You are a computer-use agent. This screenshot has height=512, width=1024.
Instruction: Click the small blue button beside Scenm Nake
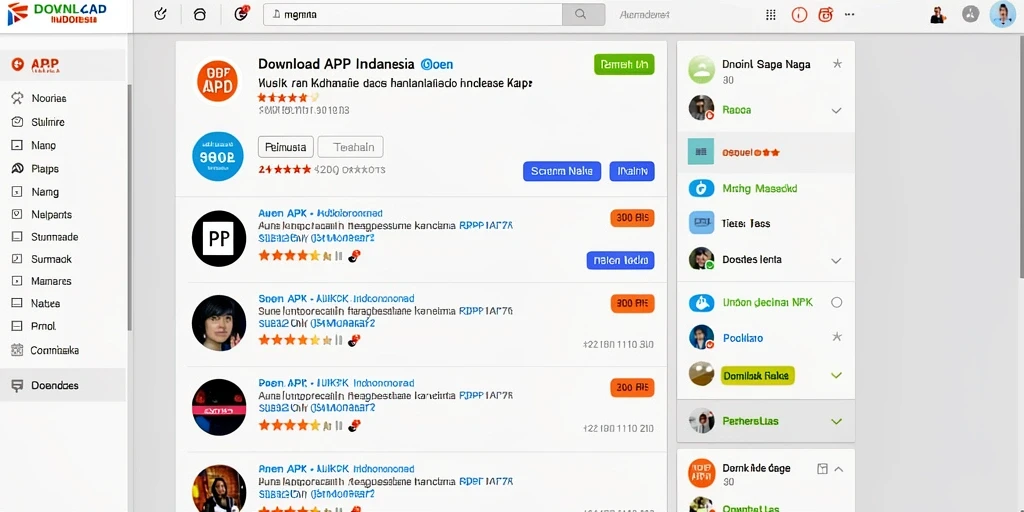click(632, 171)
